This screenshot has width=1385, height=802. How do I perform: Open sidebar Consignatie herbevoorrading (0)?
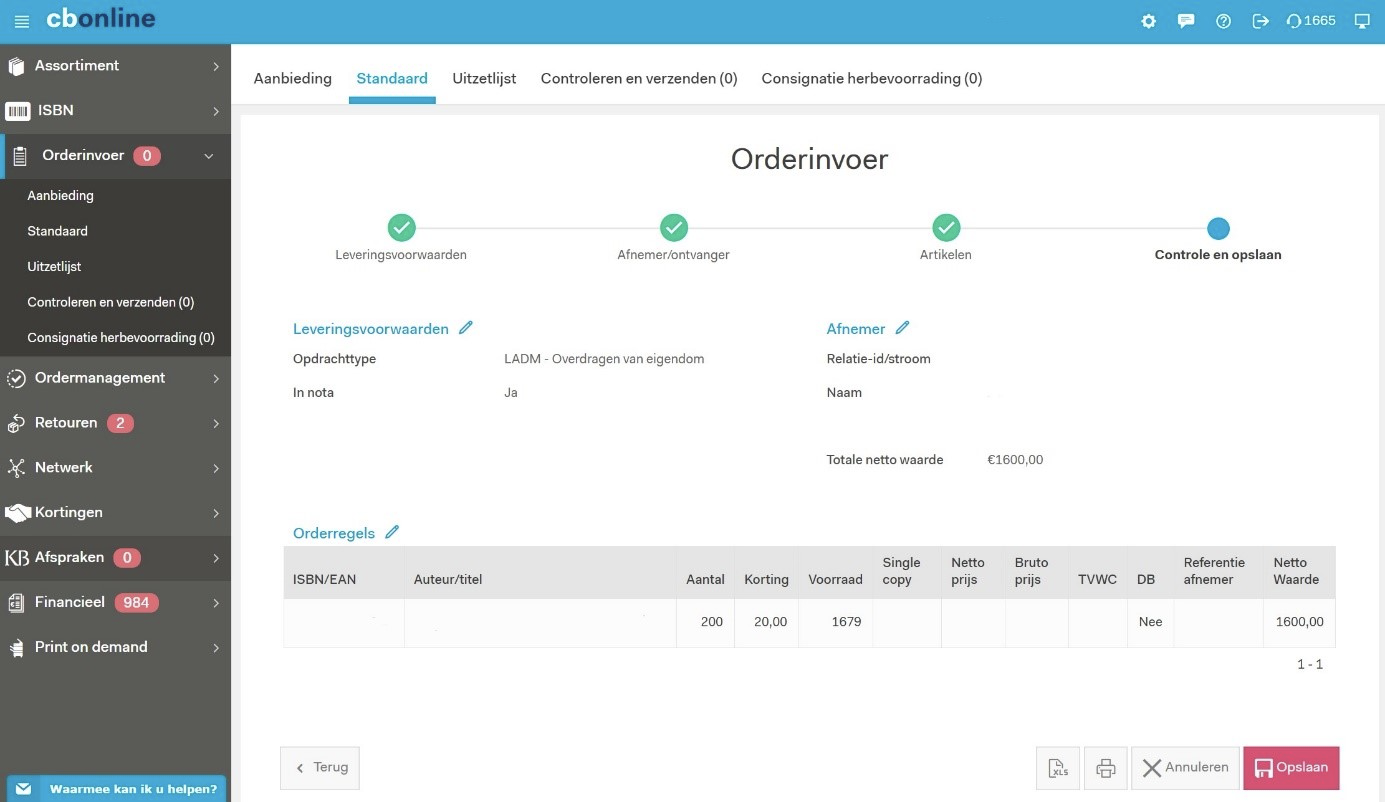coord(121,338)
